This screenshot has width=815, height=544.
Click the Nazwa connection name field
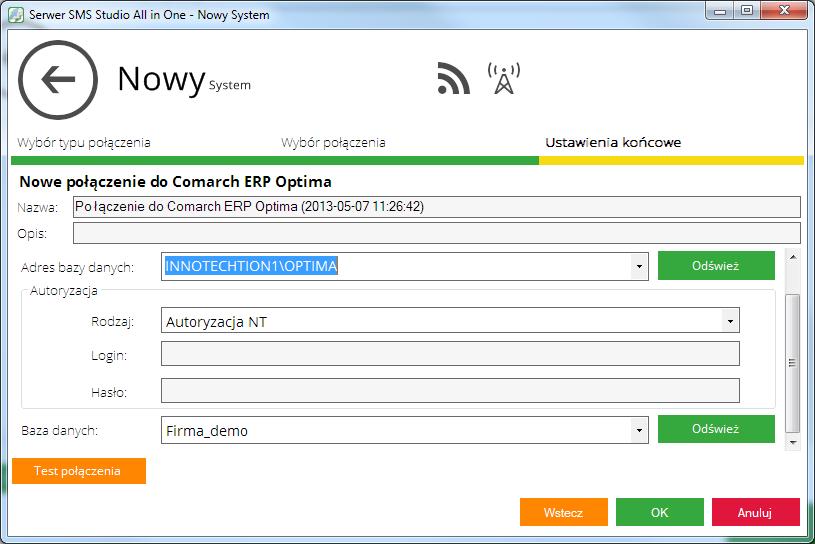[437, 207]
